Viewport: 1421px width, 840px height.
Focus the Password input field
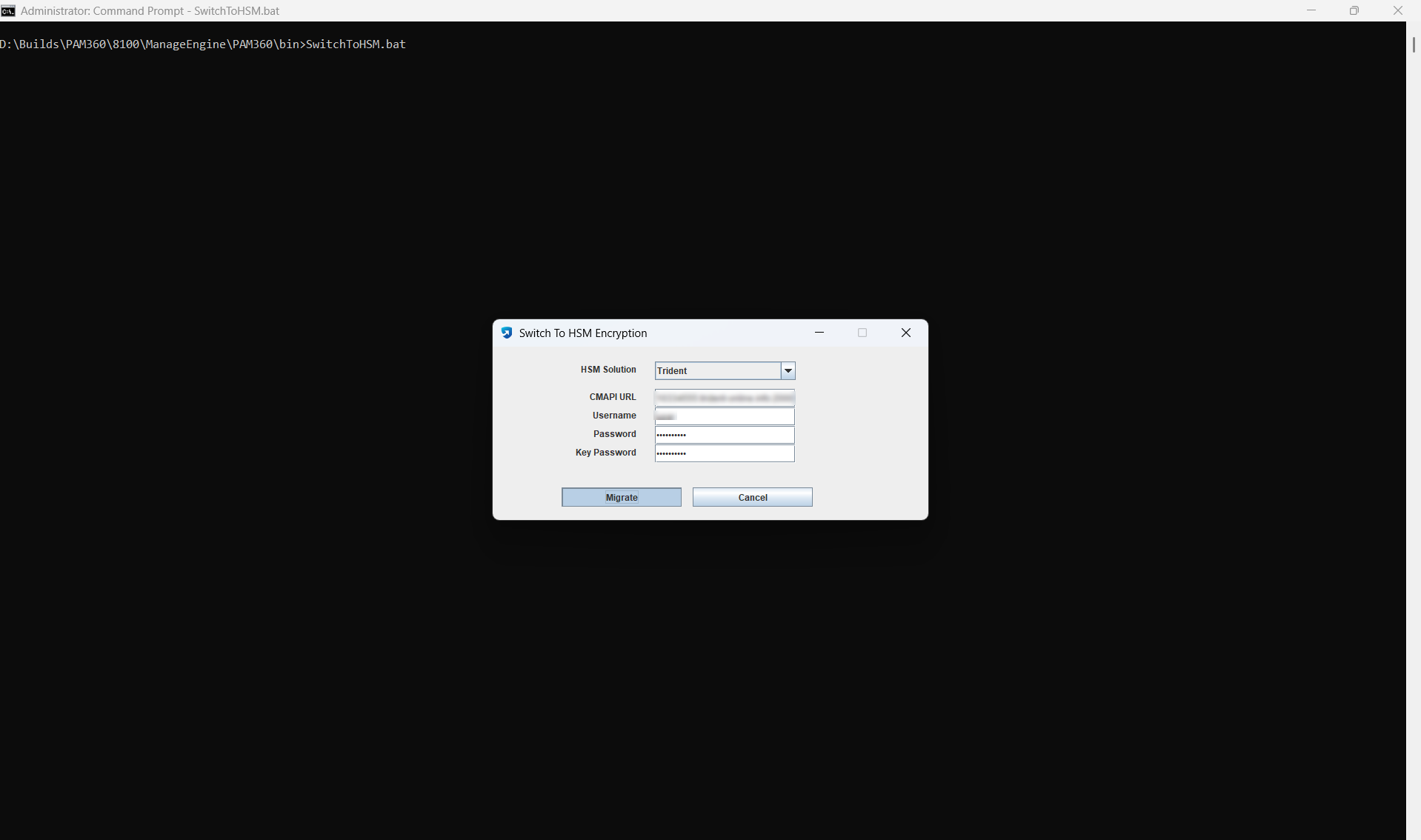725,435
